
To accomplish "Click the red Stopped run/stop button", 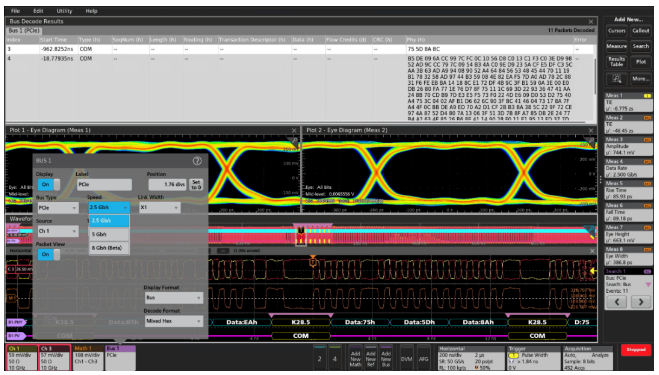I will [x=636, y=350].
